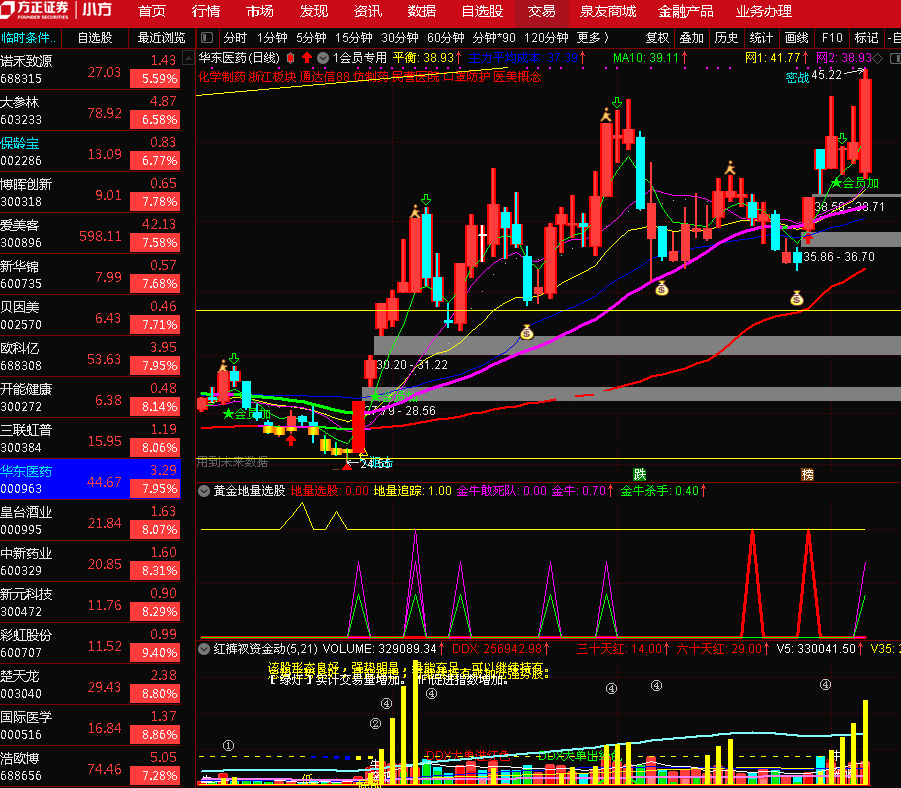901x788 pixels.
Task: Click the red up-arrow icon in chart header
Action: tap(307, 57)
